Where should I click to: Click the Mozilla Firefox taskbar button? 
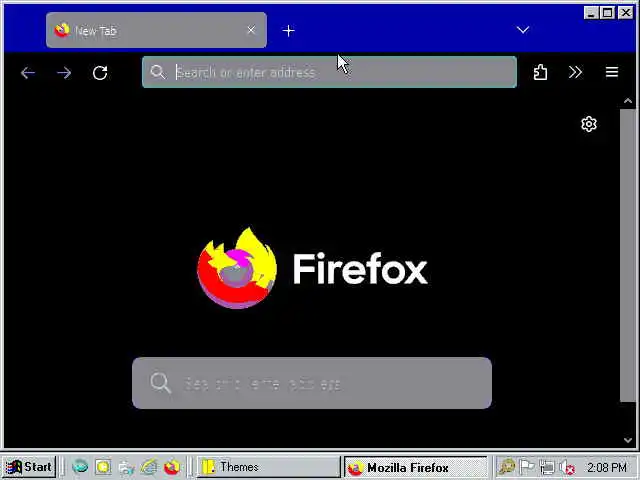point(416,467)
